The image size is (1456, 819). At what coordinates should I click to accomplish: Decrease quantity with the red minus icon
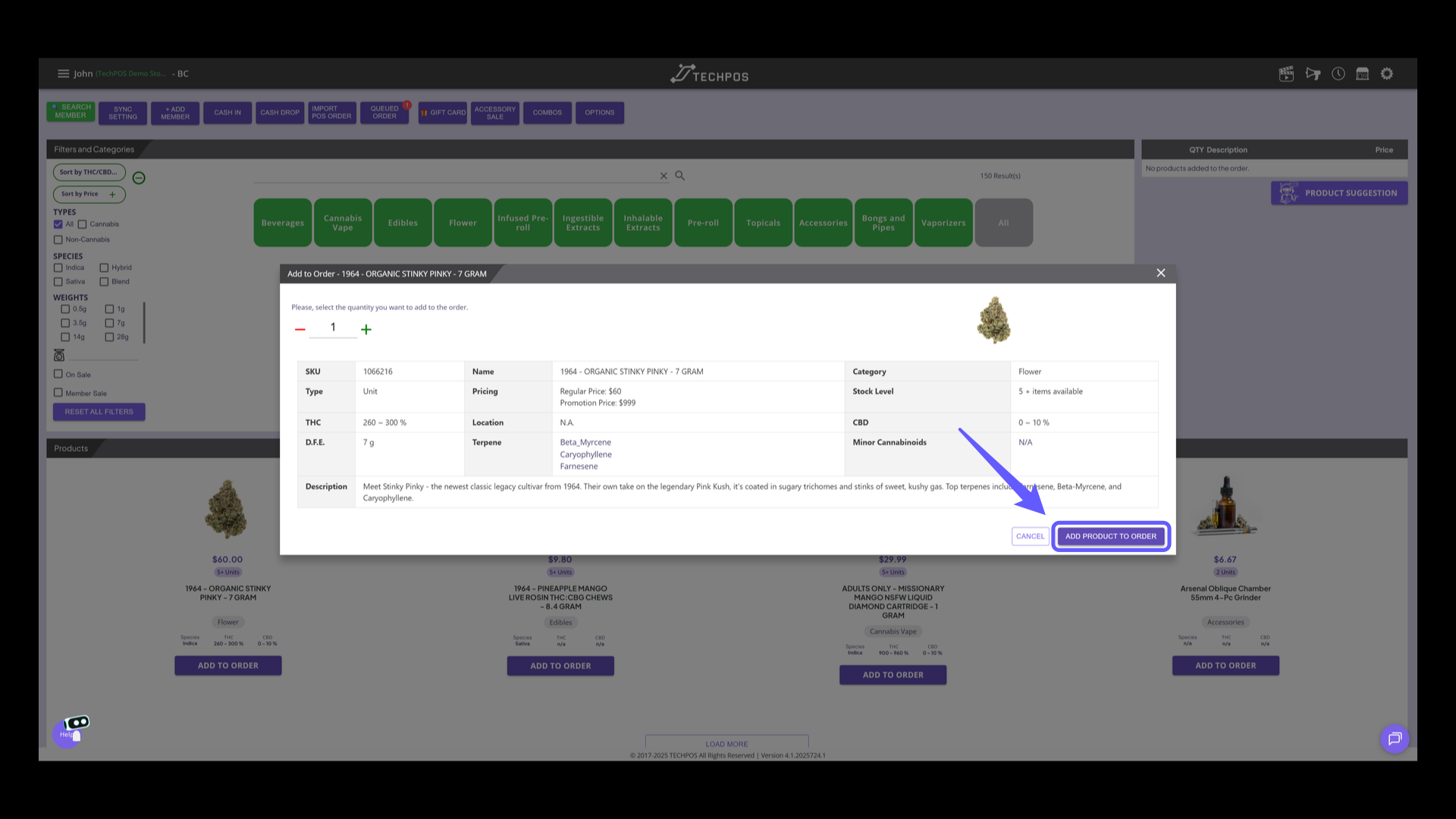point(300,329)
